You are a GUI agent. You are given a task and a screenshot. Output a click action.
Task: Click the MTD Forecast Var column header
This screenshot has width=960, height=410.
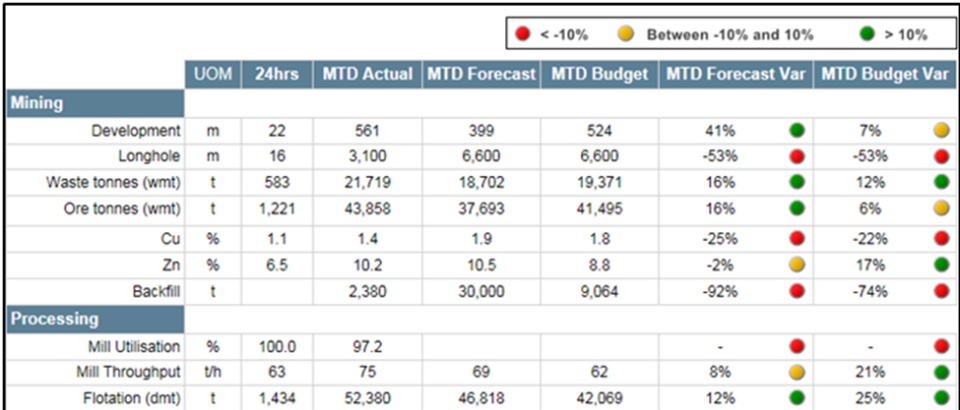click(x=735, y=75)
